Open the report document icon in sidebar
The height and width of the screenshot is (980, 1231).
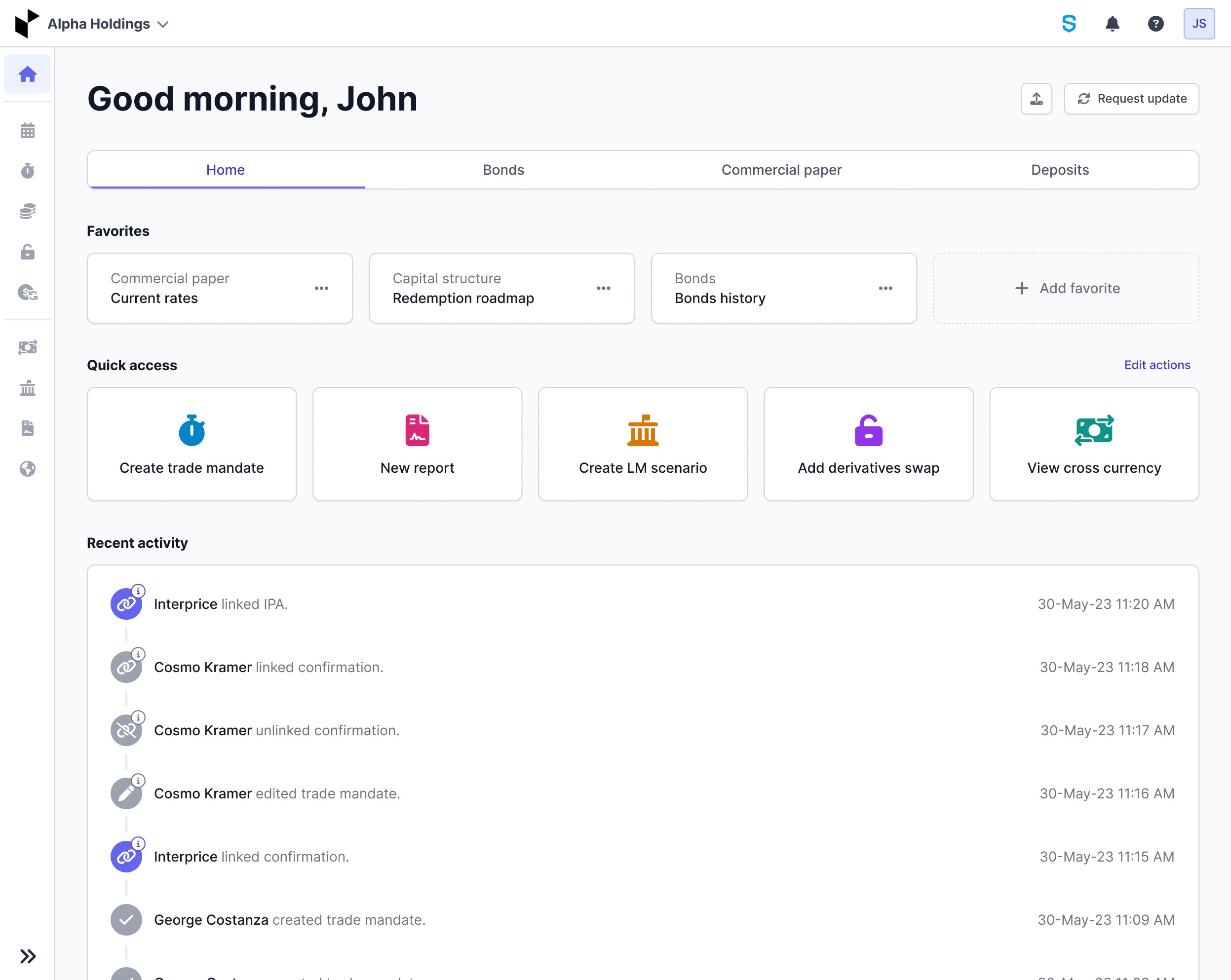click(28, 428)
